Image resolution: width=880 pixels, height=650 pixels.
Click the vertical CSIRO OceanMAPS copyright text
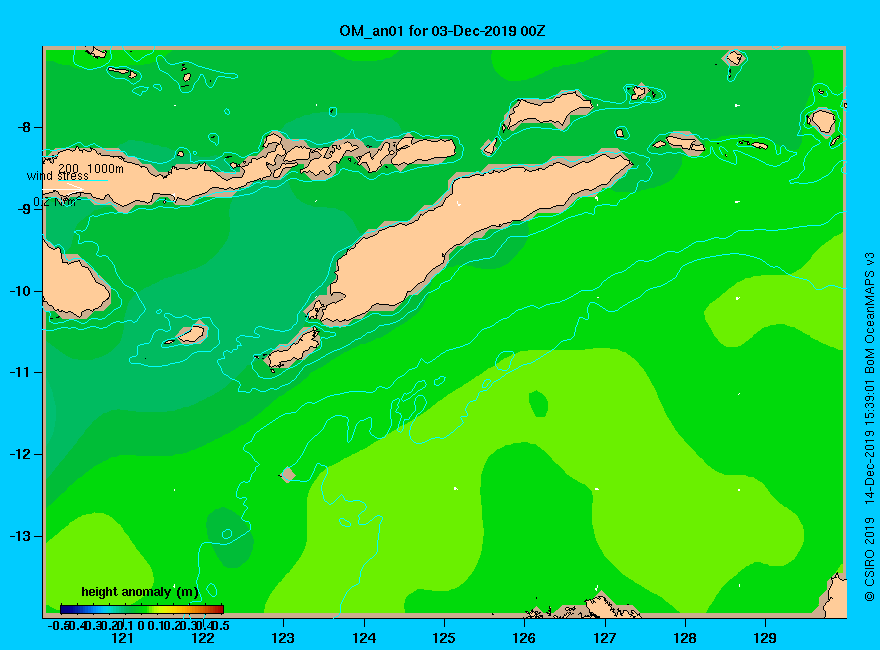point(869,427)
